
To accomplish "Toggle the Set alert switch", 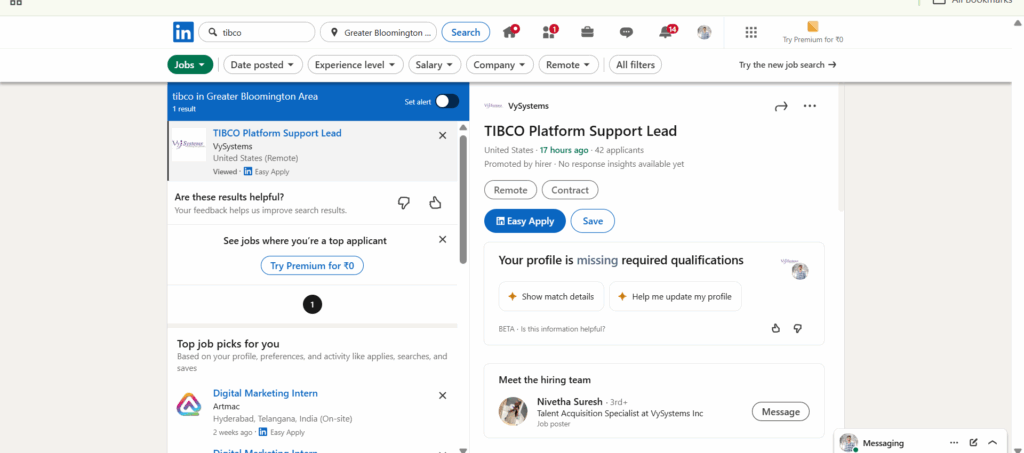I will tap(446, 101).
